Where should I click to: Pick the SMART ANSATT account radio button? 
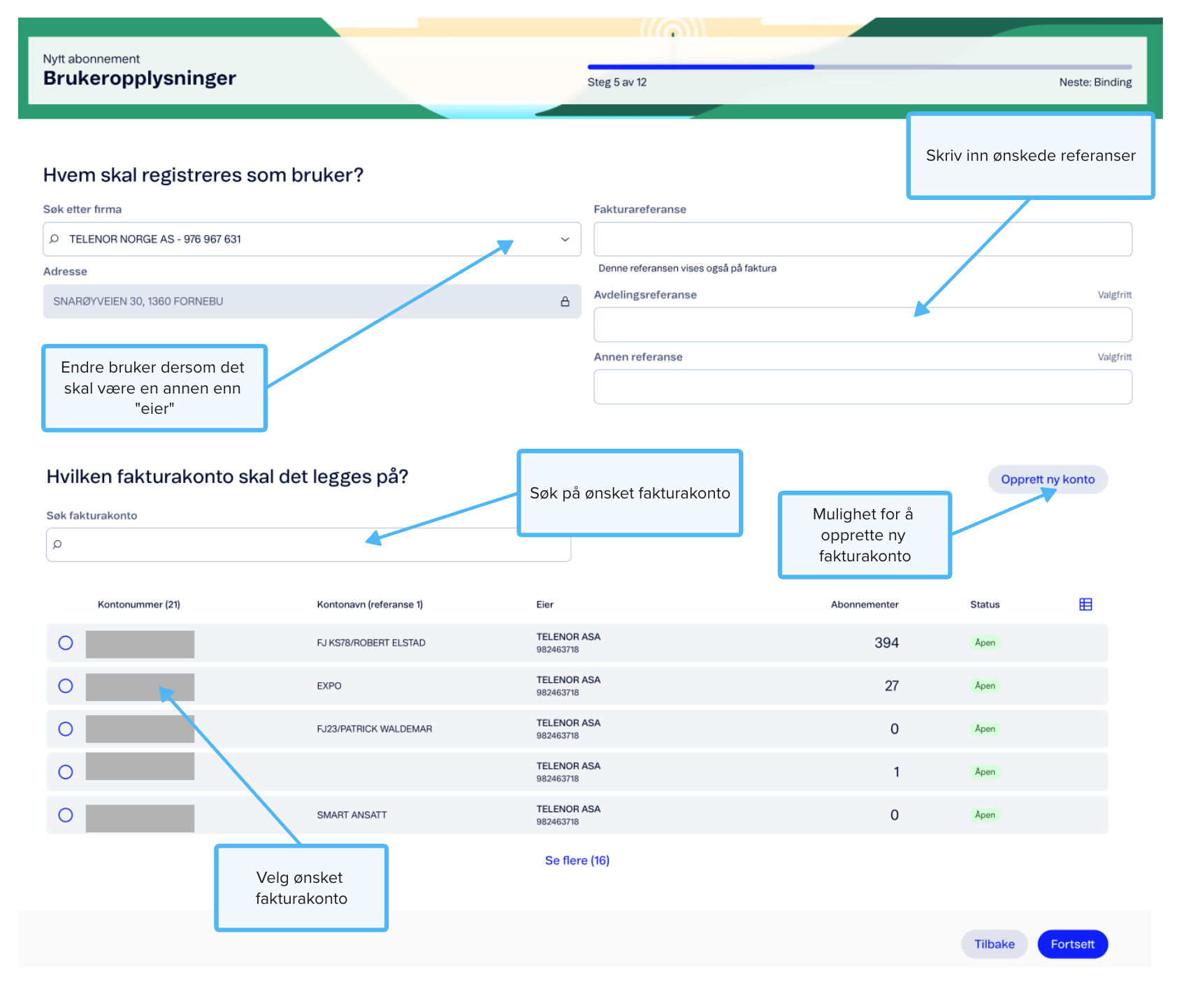point(66,815)
